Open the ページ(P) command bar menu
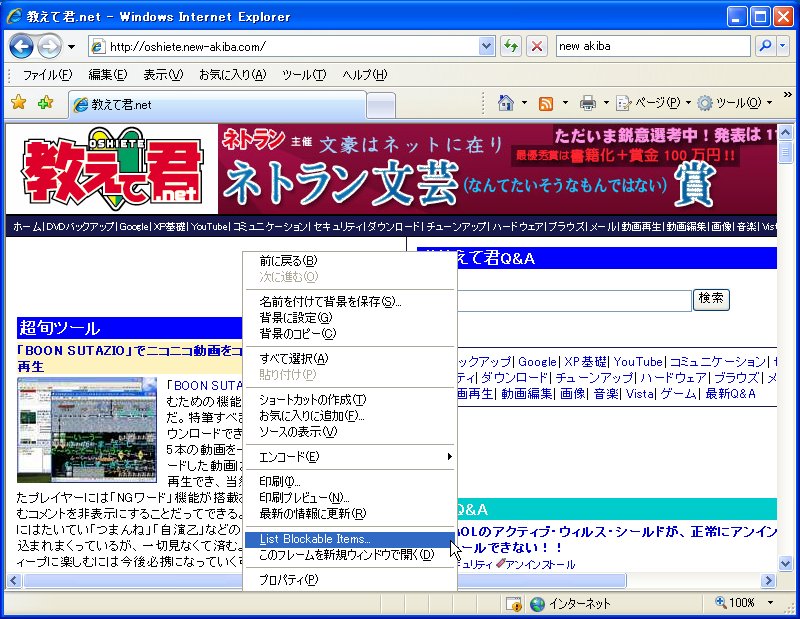This screenshot has width=800, height=619. point(654,103)
